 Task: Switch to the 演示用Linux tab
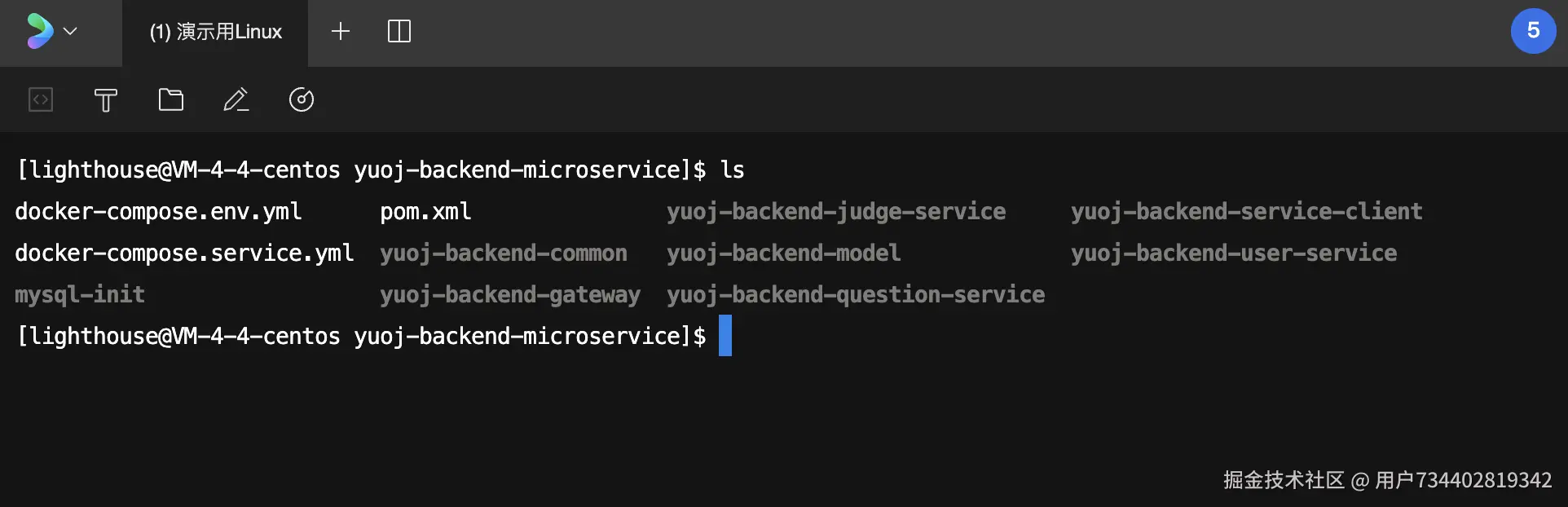pyautogui.click(x=215, y=32)
